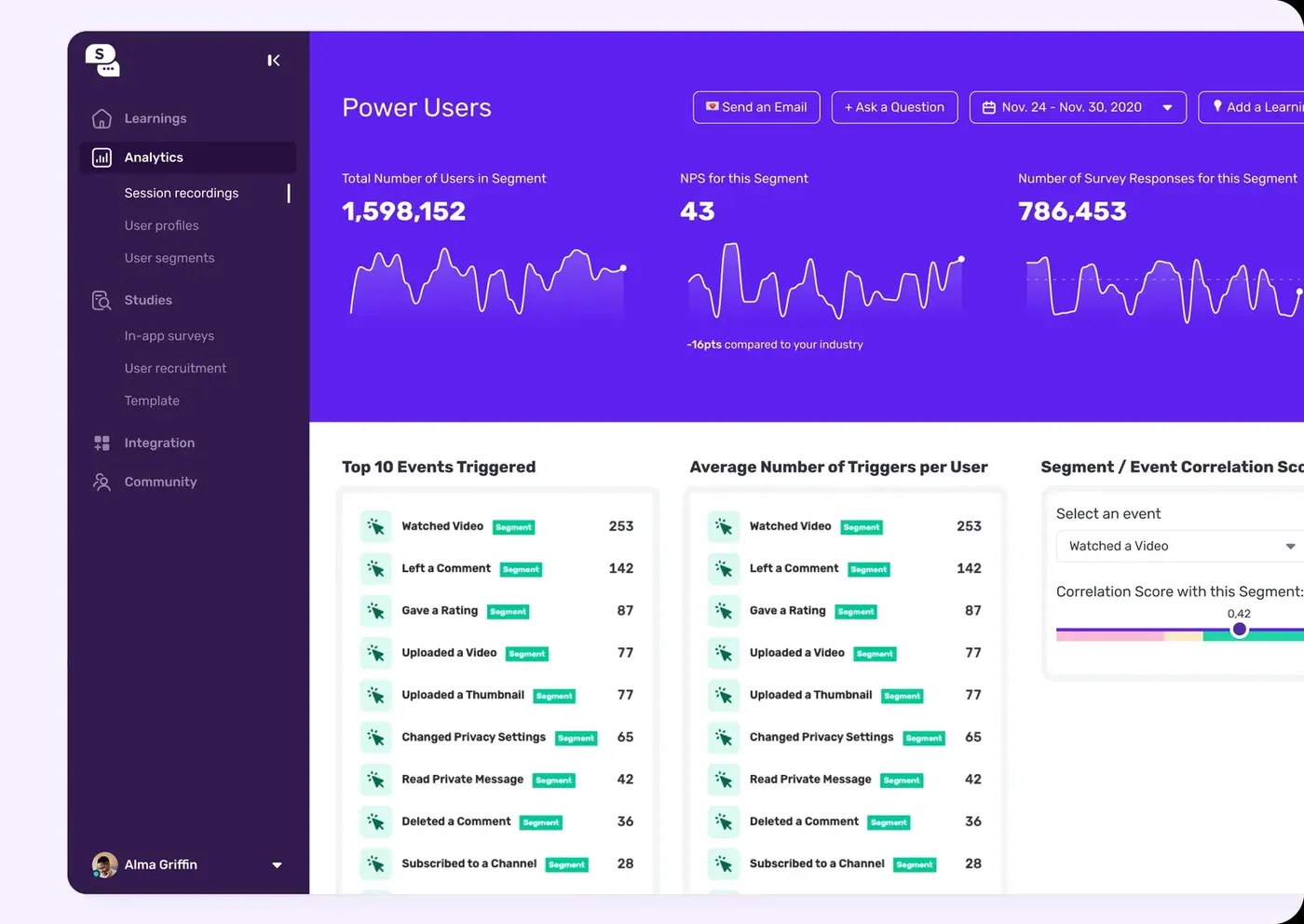Click the correlation score slider handle

pos(1239,630)
